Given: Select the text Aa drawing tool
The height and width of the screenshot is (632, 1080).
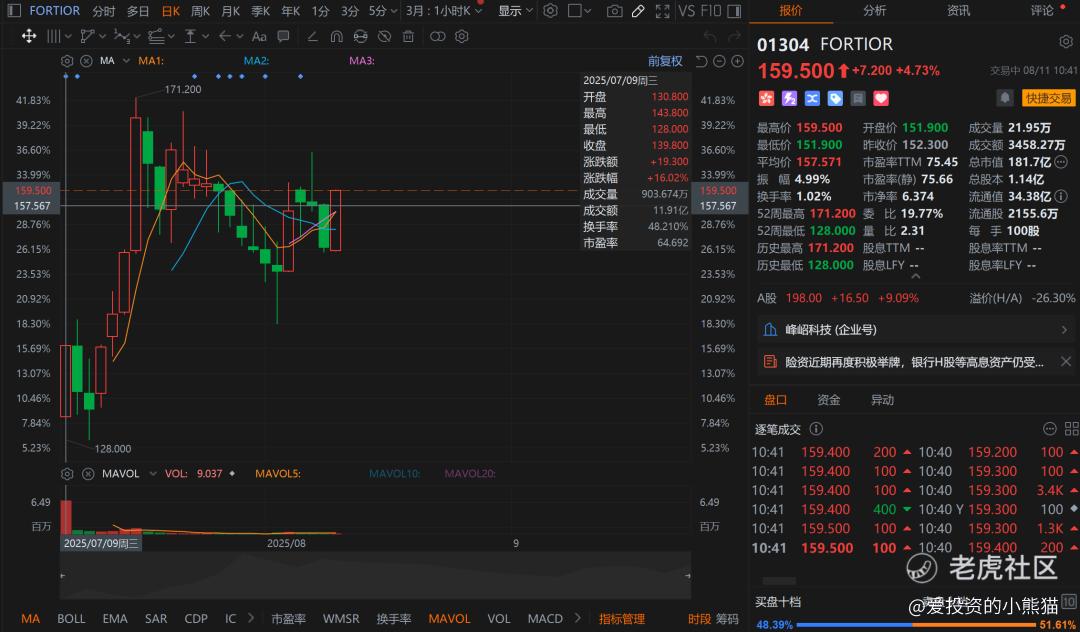Looking at the screenshot, I should click(x=259, y=36).
